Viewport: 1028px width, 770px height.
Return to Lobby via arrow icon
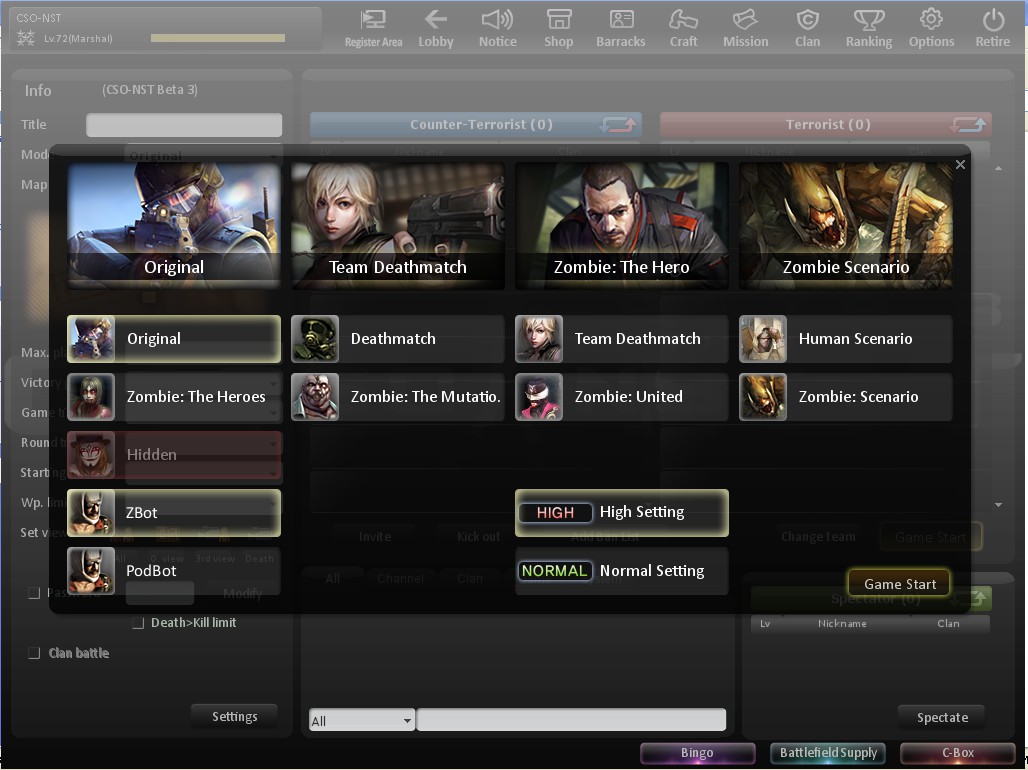[436, 28]
